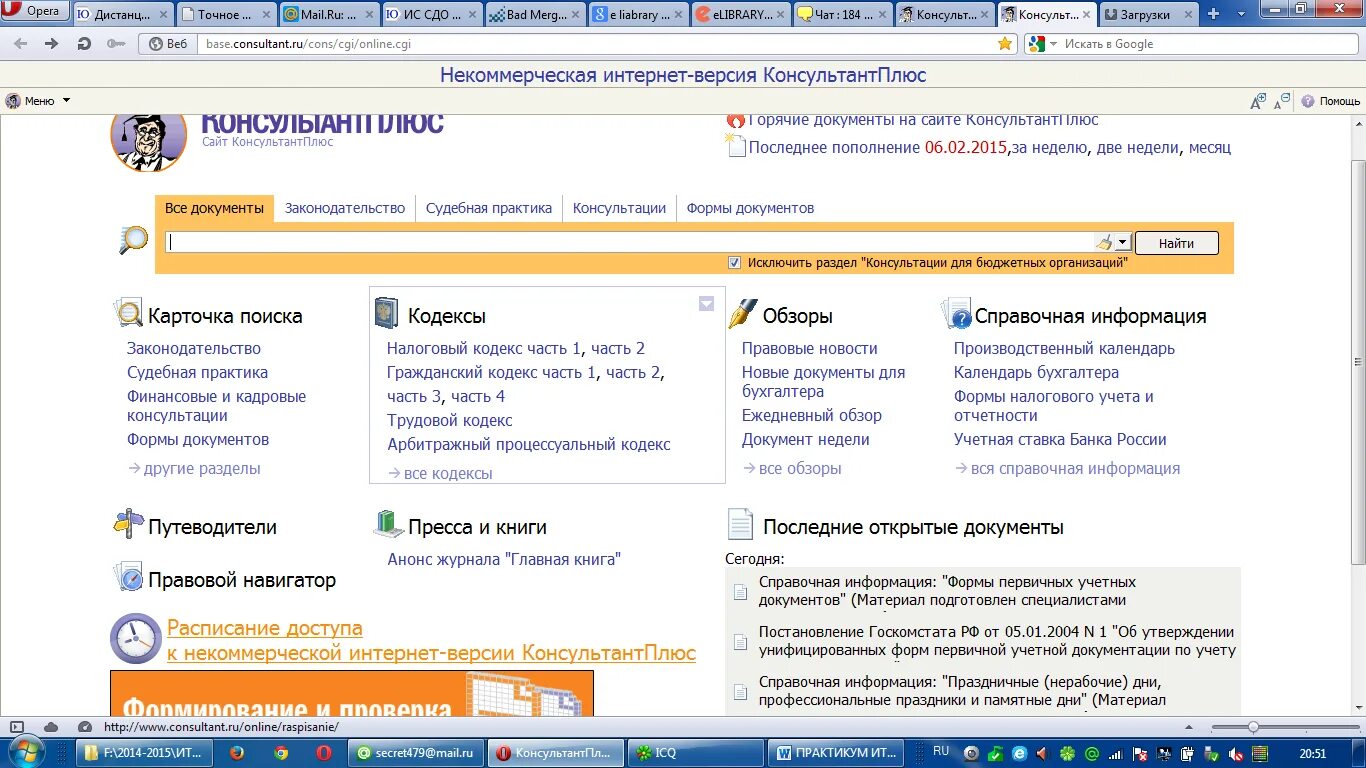The height and width of the screenshot is (768, 1366).
Task: Open Помощь help in the top bar
Action: [1330, 101]
